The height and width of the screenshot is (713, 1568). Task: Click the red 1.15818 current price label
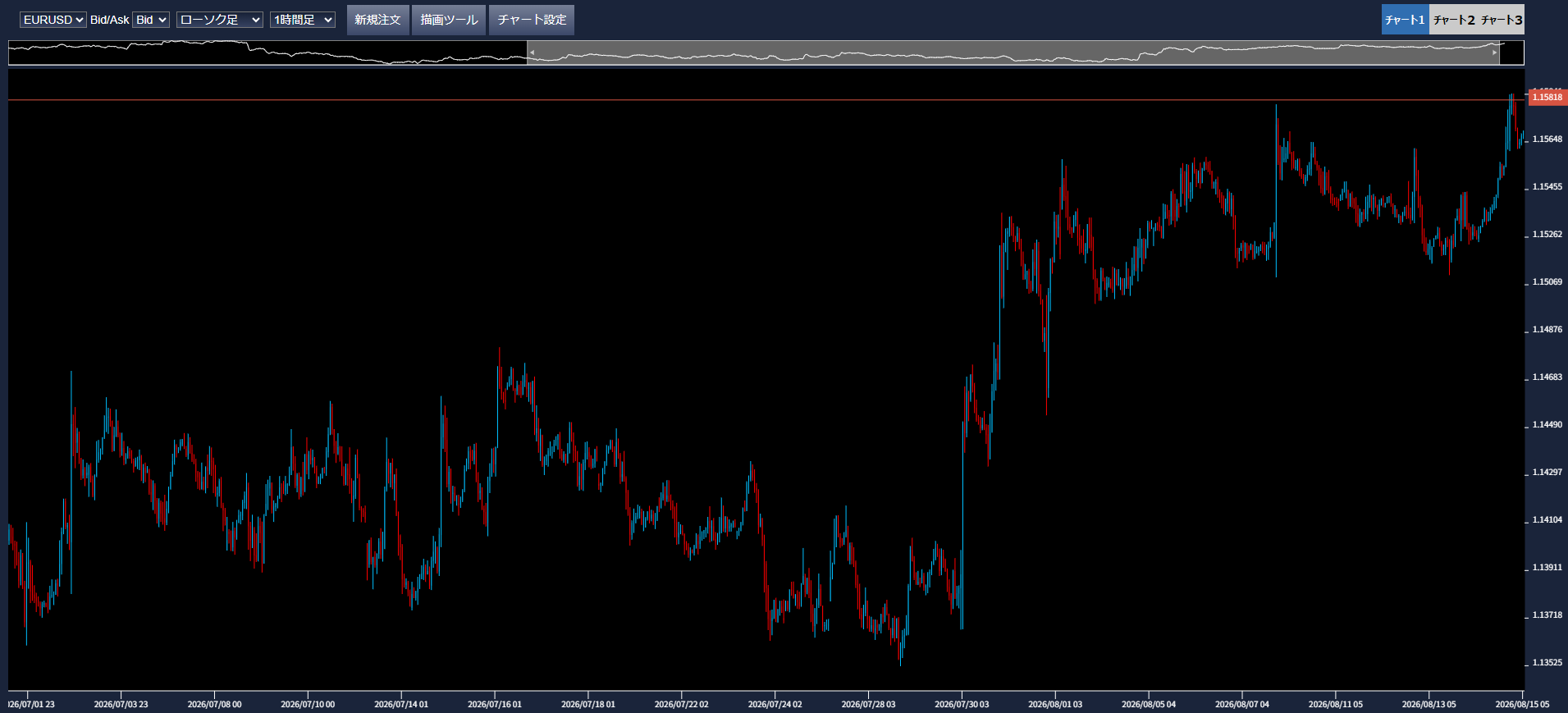[1547, 97]
